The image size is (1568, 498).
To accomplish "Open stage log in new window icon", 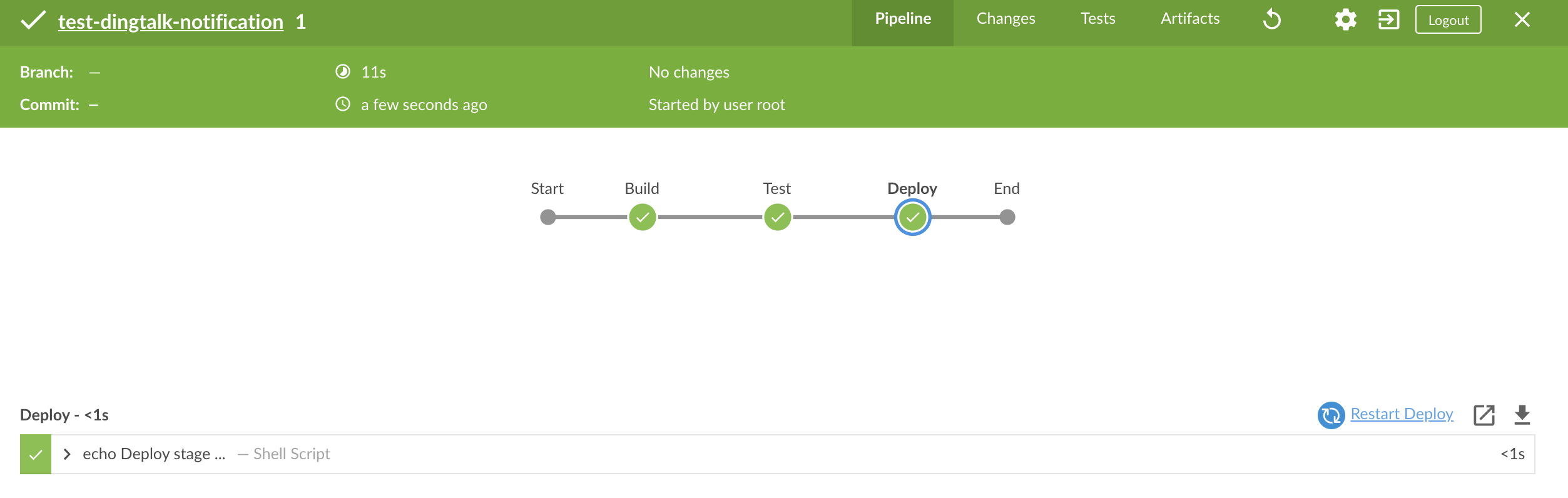I will tap(1484, 415).
